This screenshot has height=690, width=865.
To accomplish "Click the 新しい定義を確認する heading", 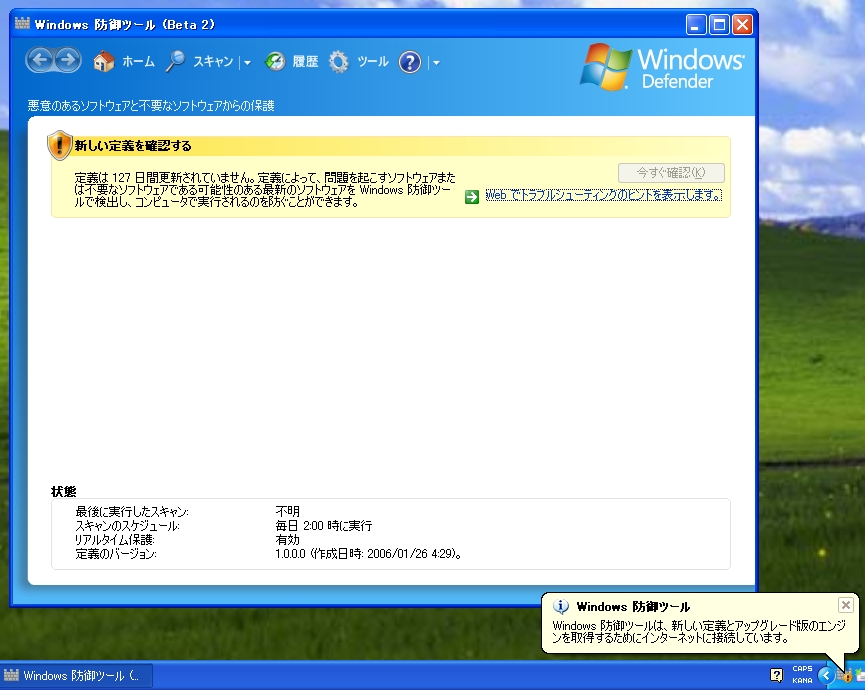I will (133, 146).
